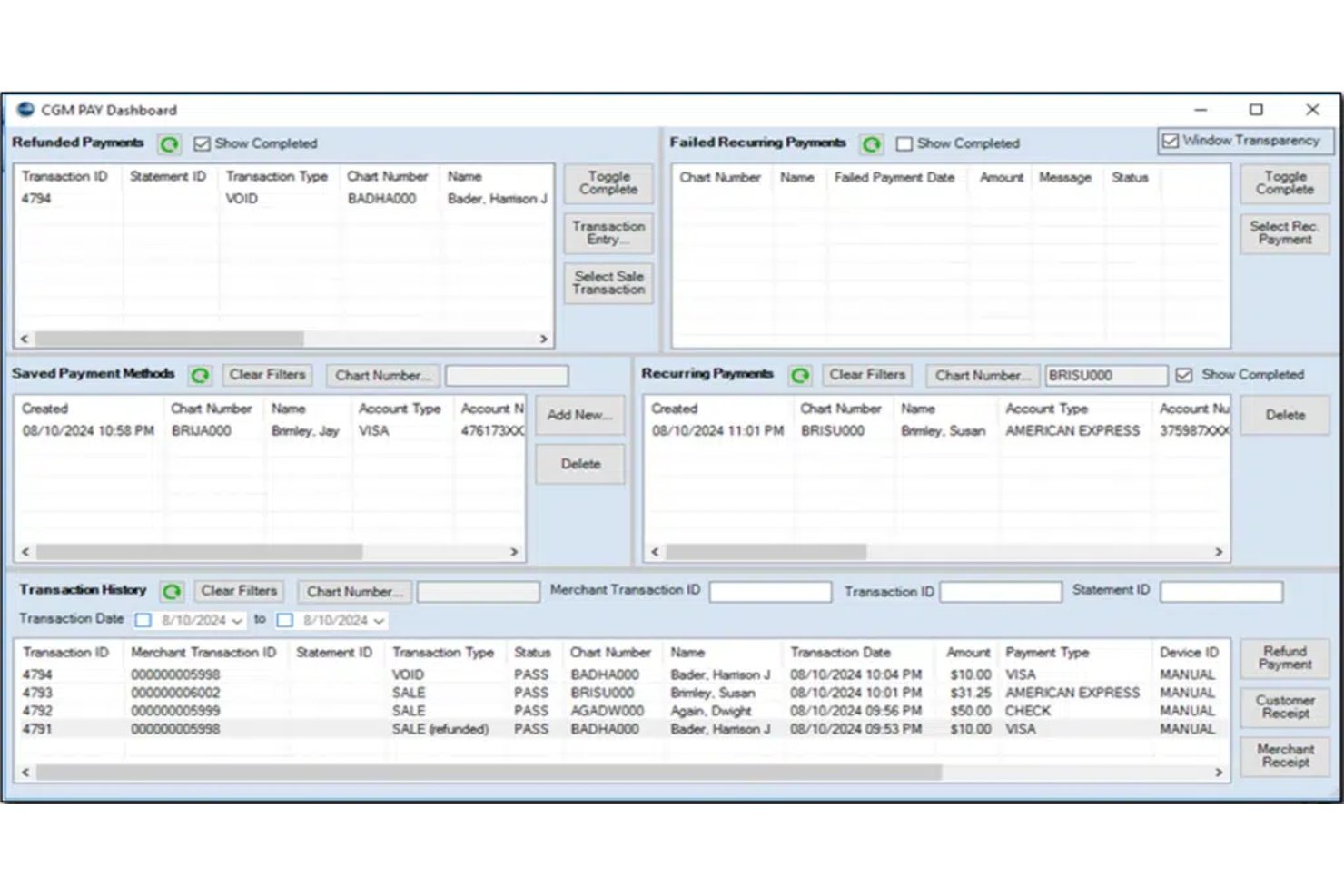
Task: Click Delete in Saved Payment Methods
Action: tap(579, 464)
